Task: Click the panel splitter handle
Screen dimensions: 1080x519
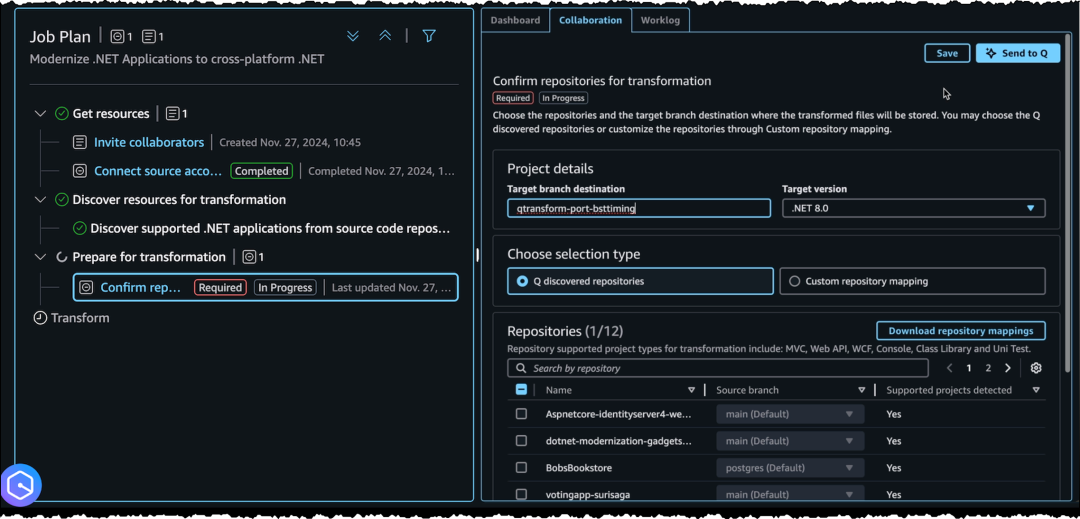Action: pos(477,255)
